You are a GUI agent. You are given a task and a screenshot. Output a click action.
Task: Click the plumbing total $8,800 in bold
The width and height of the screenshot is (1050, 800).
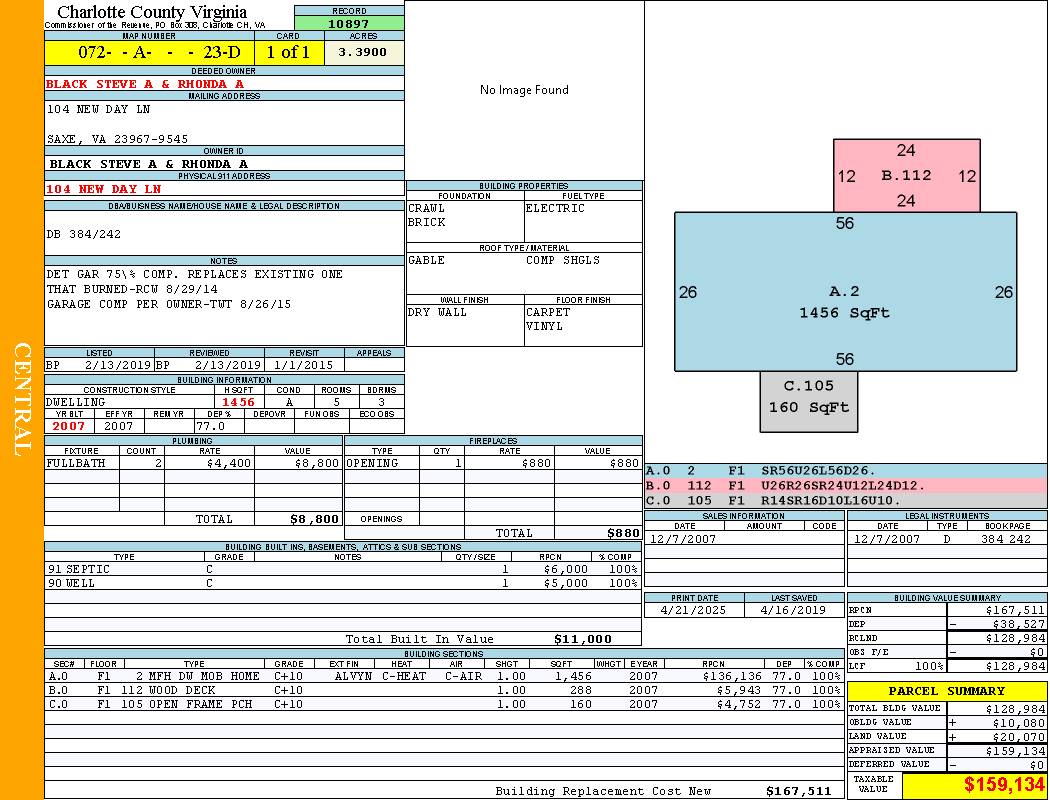pyautogui.click(x=315, y=519)
